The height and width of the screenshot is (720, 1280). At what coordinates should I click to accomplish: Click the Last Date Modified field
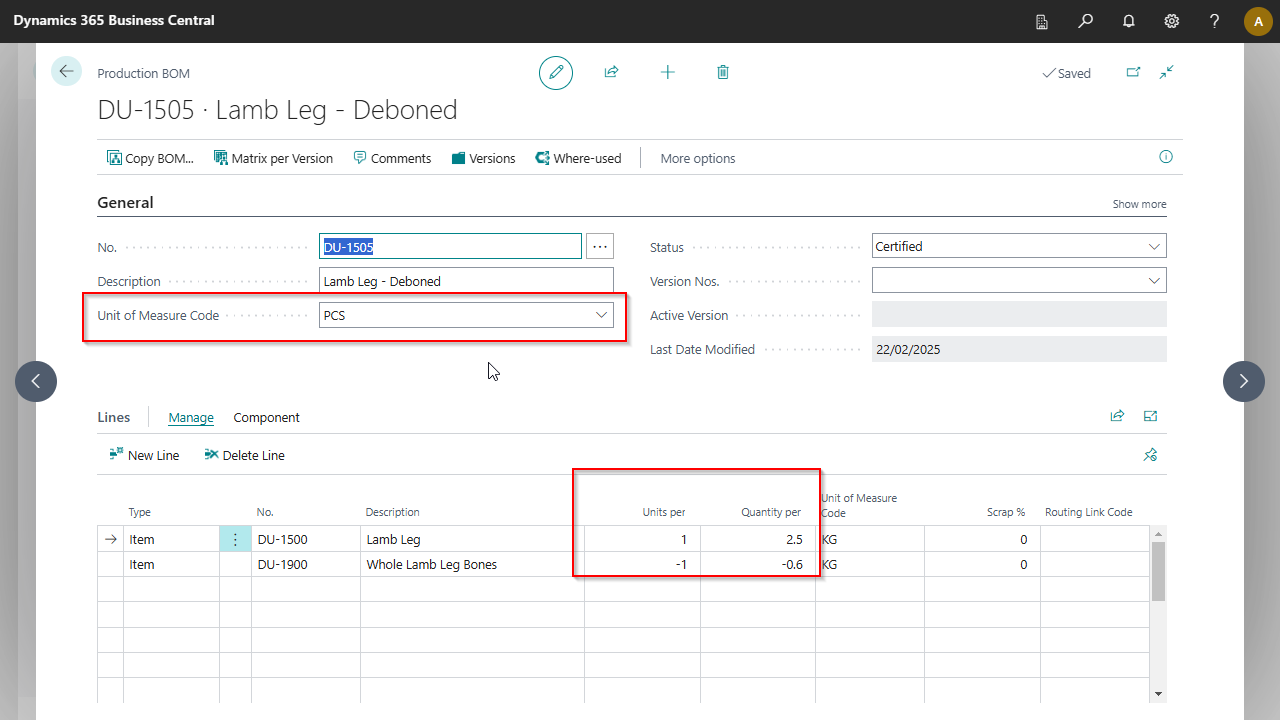1019,349
